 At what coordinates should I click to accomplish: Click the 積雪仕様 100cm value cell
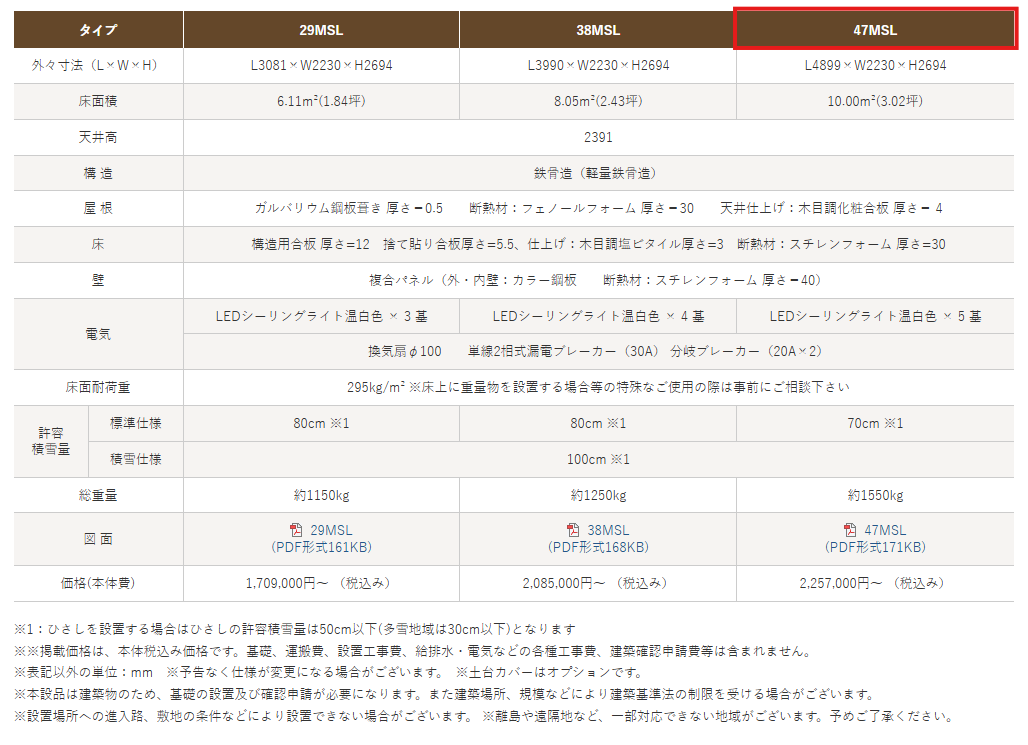tap(598, 459)
